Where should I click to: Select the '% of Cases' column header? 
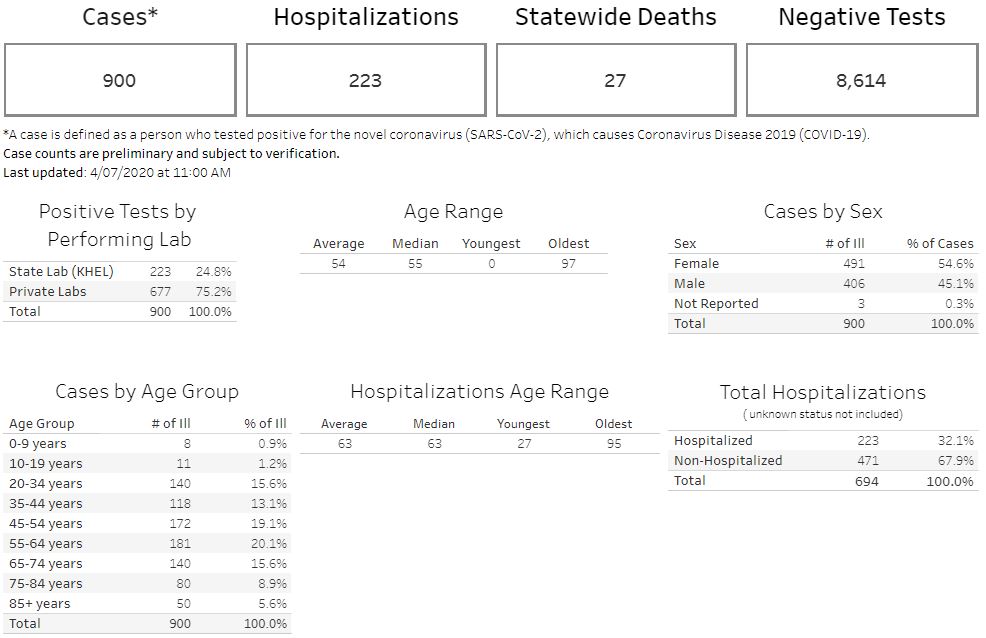point(940,243)
